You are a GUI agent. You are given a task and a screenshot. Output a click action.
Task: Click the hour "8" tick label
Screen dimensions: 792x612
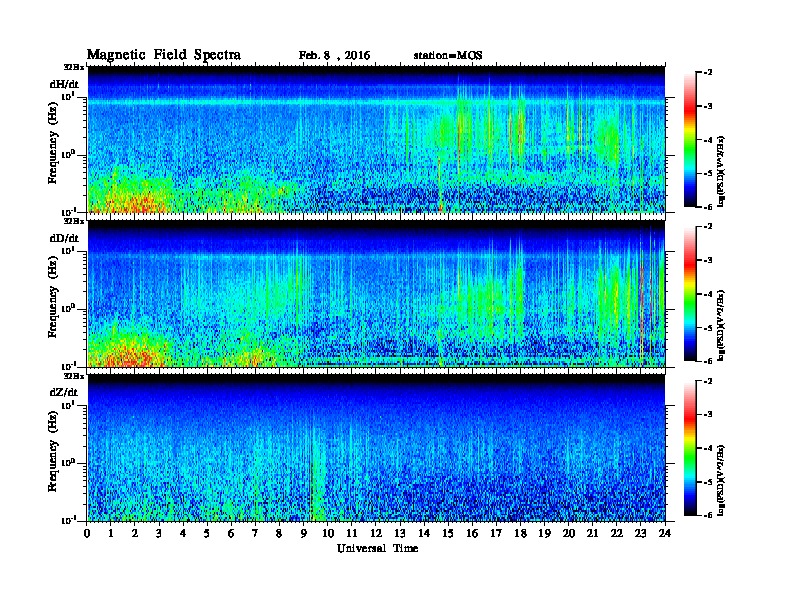click(279, 533)
